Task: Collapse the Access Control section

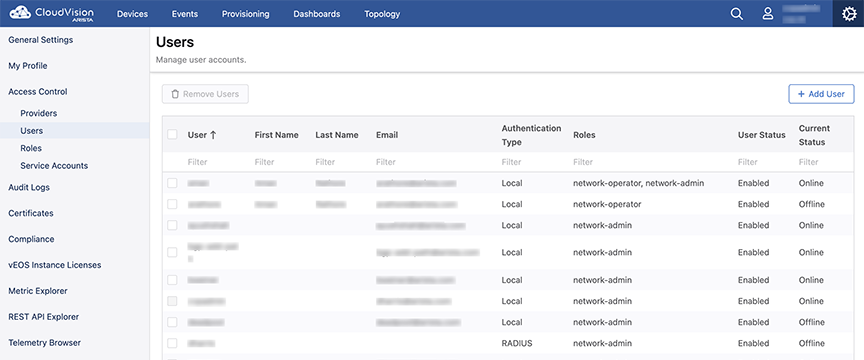Action: click(x=37, y=92)
